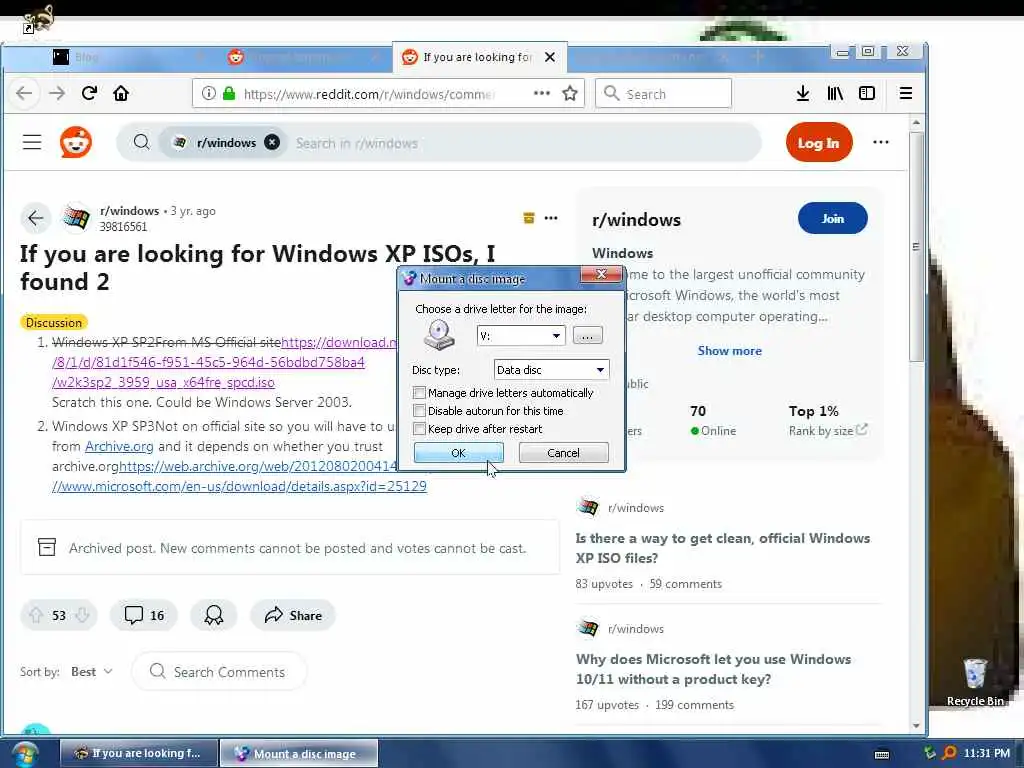Image resolution: width=1024 pixels, height=768 pixels.
Task: Close the 'If you are looking for' tab
Action: (x=550, y=57)
